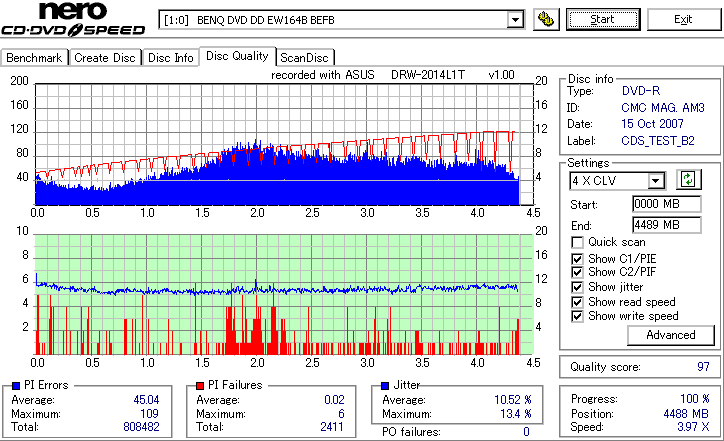
Task: Enable the Quick scan checkbox
Action: click(x=577, y=242)
